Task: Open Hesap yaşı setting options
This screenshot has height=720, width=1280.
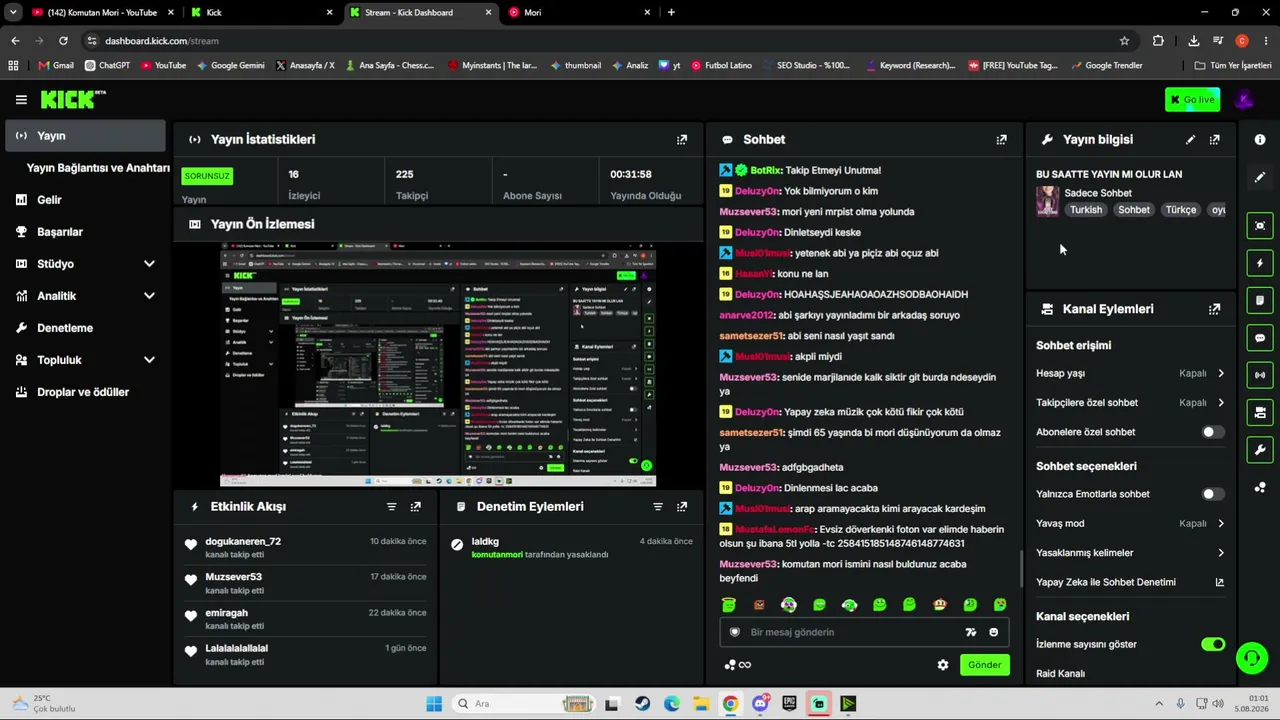Action: [1130, 374]
